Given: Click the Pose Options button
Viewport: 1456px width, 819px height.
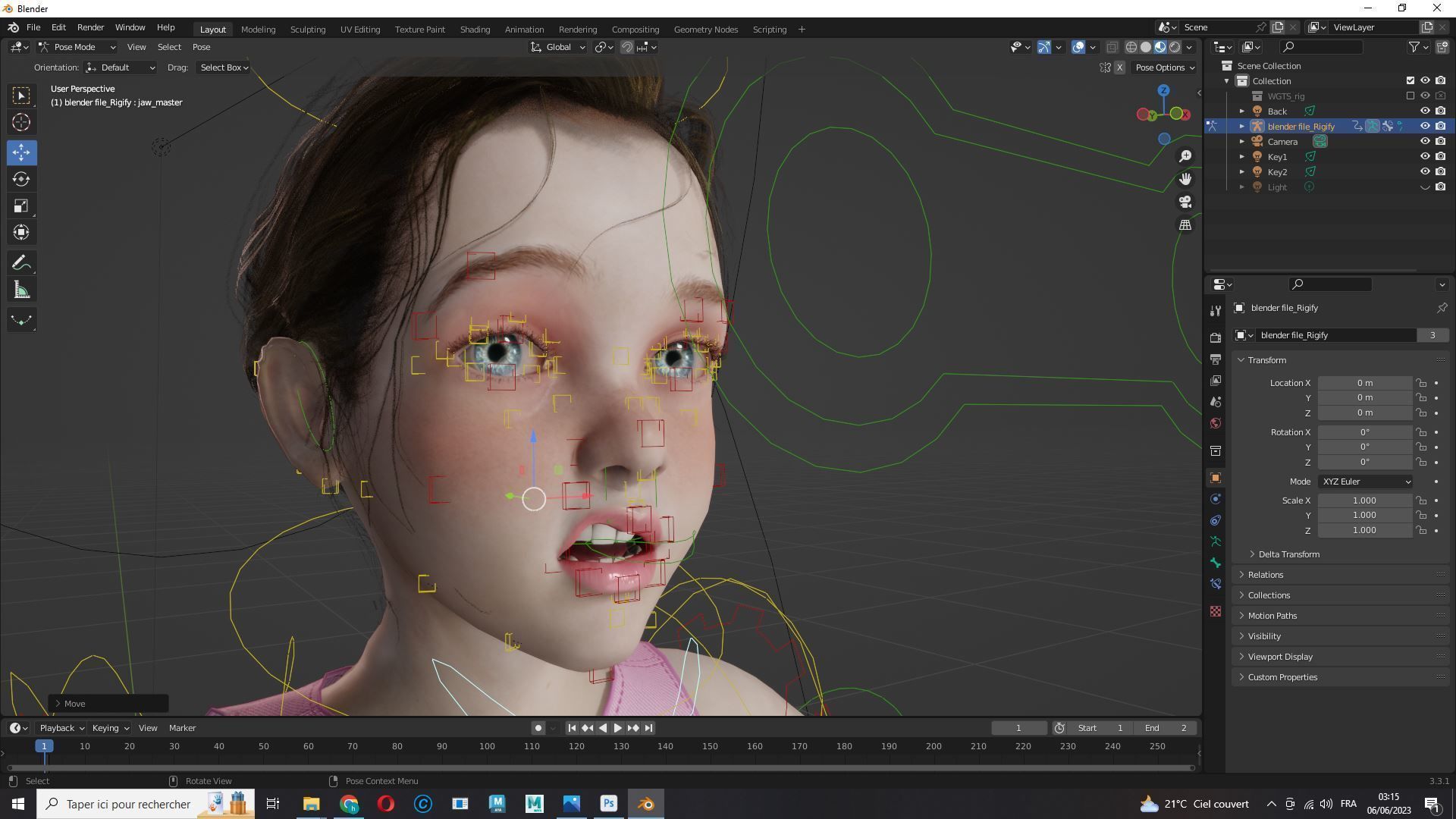Looking at the screenshot, I should [1164, 67].
